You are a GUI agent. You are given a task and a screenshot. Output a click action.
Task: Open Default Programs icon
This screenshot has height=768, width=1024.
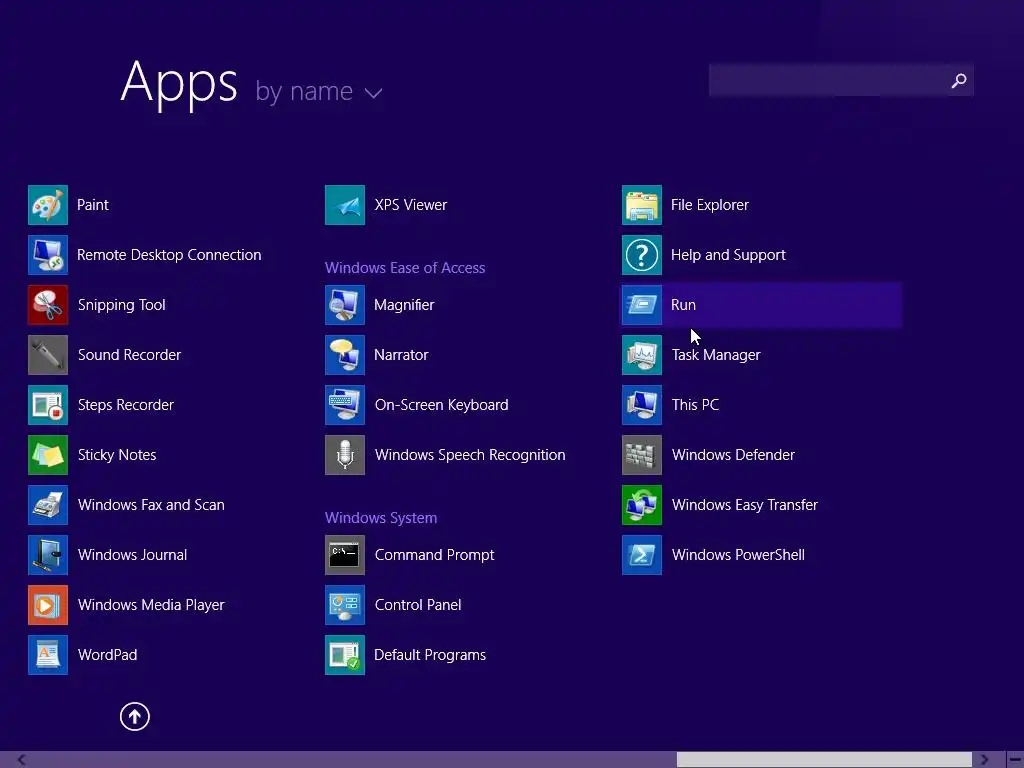pos(345,655)
